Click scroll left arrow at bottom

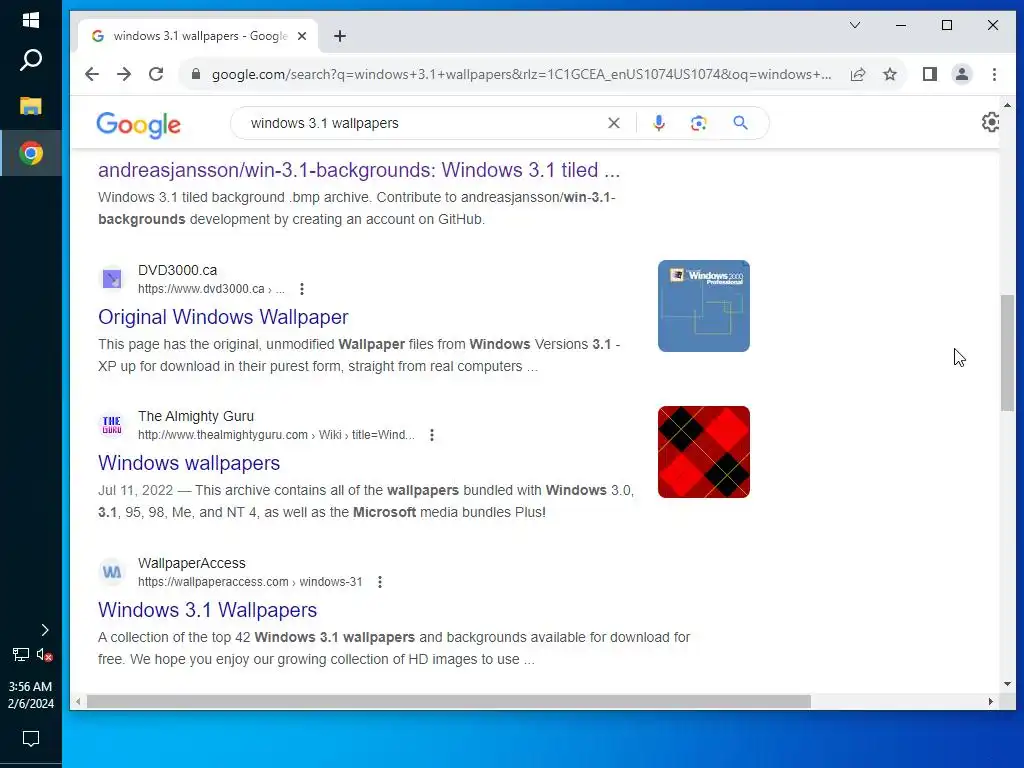click(78, 701)
